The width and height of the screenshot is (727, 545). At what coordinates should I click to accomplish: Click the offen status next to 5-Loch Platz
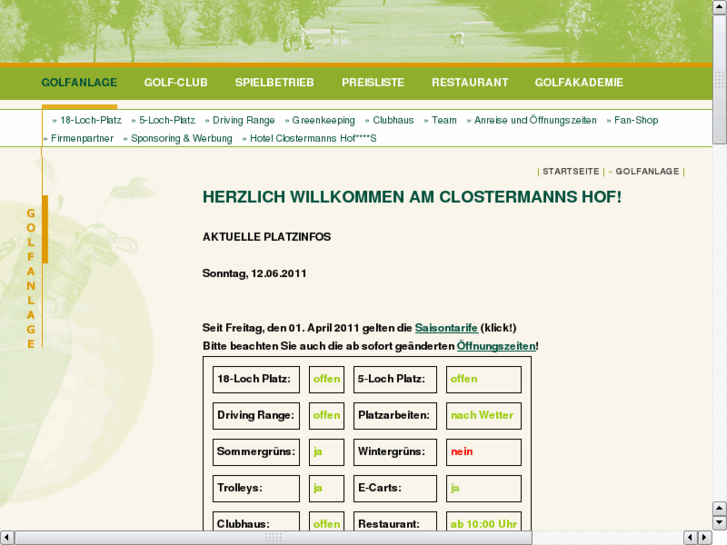tap(484, 379)
